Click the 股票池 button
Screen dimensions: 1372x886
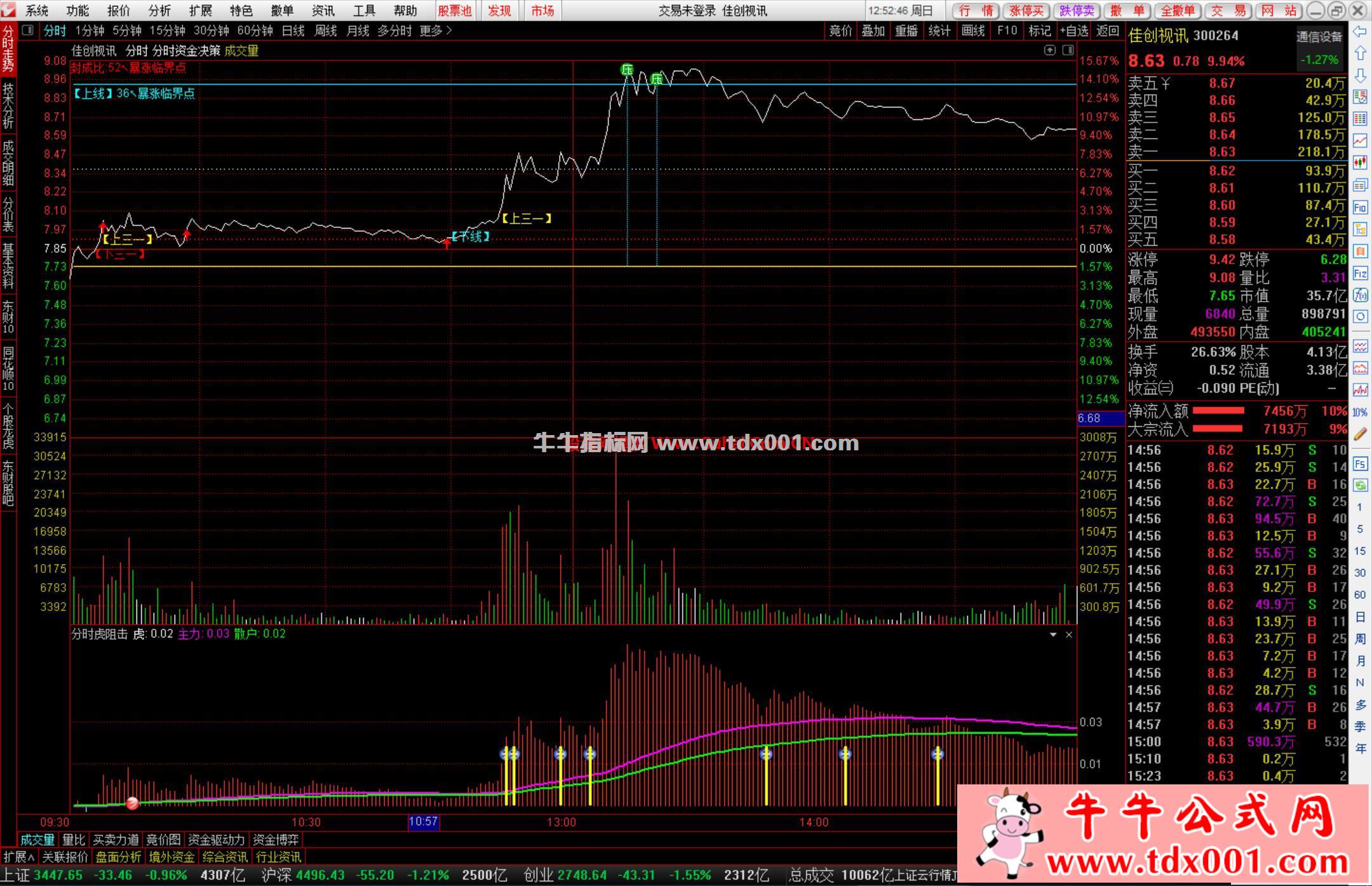pos(455,11)
